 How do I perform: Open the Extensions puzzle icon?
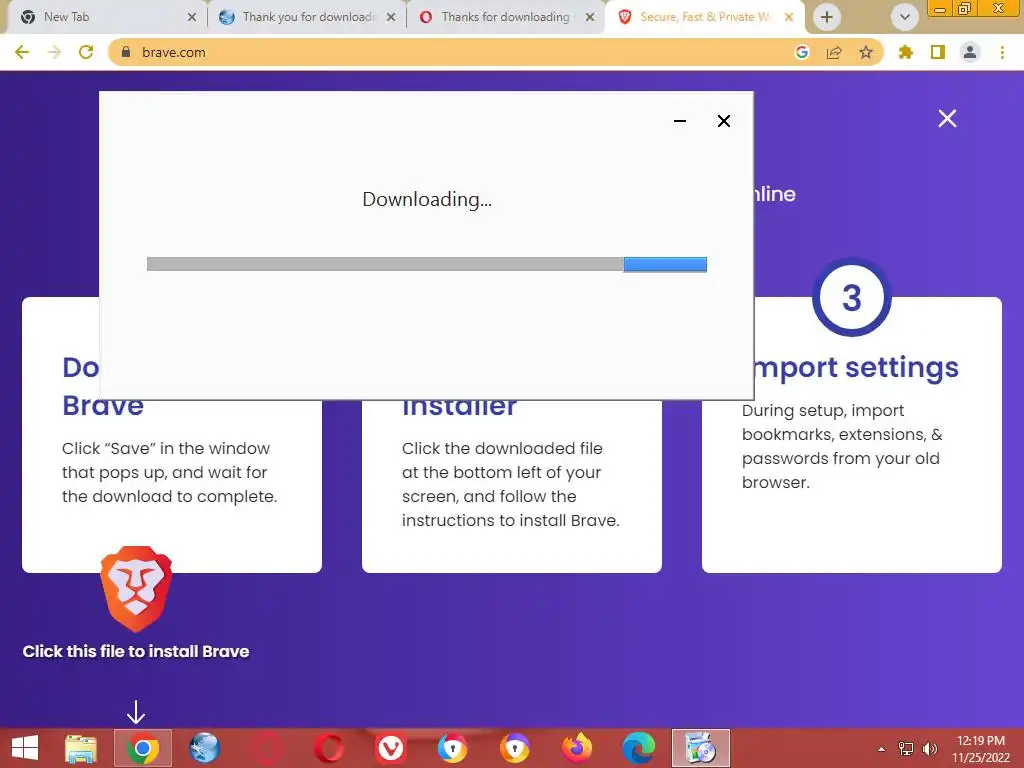[906, 52]
